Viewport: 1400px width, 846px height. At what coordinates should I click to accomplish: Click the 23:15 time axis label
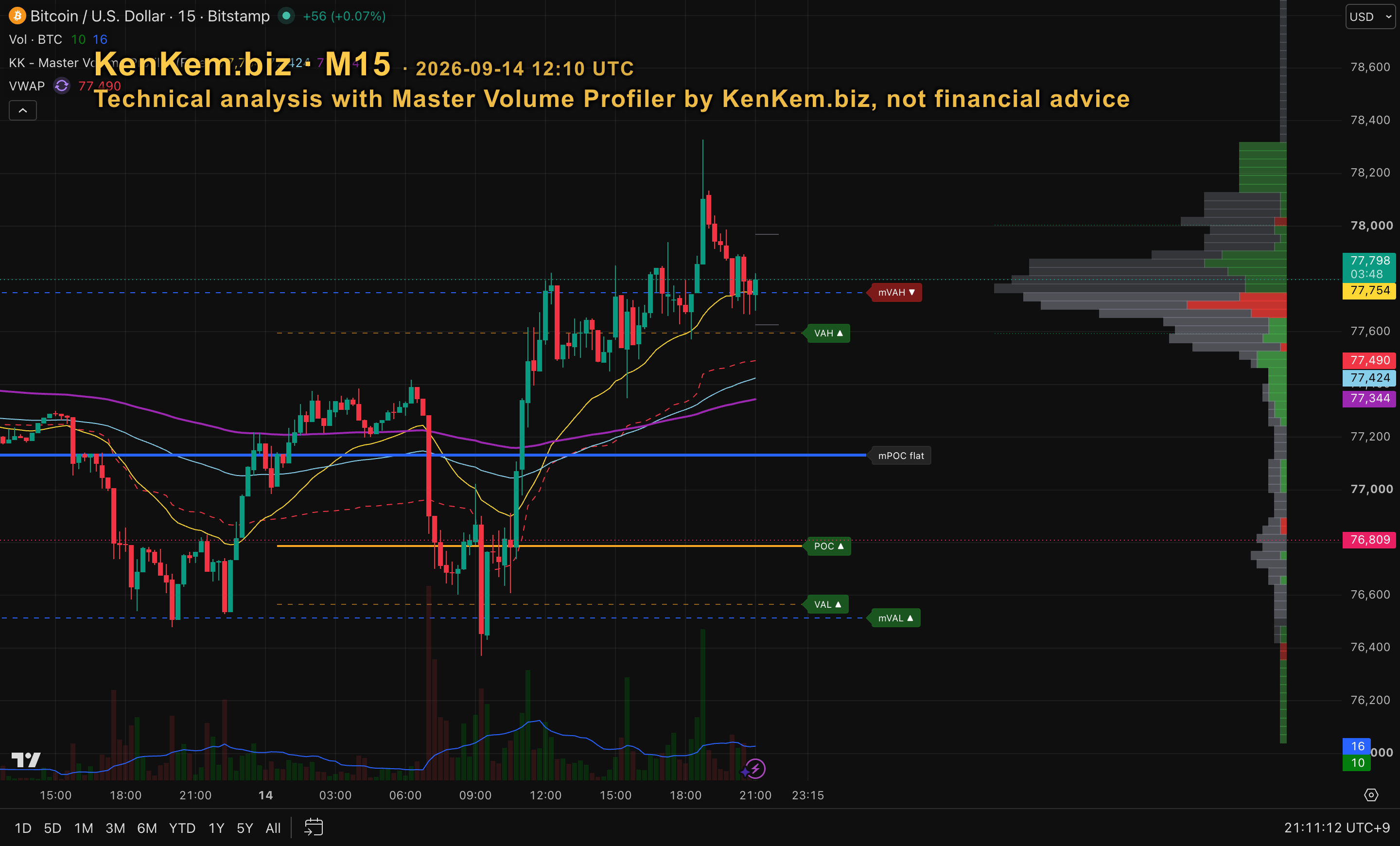point(808,795)
